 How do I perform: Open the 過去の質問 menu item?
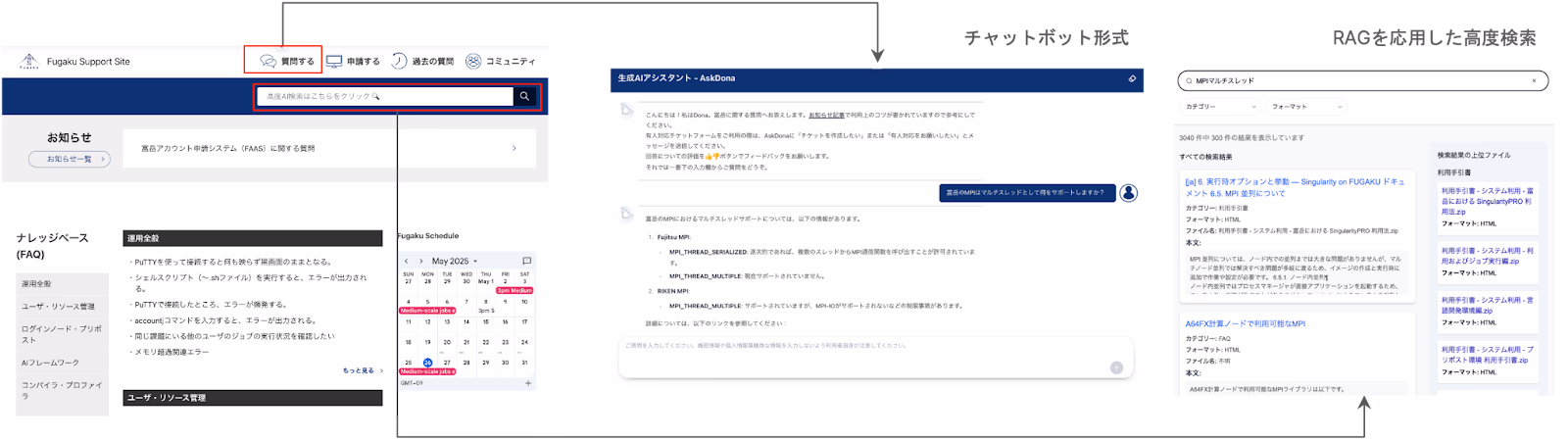click(422, 61)
